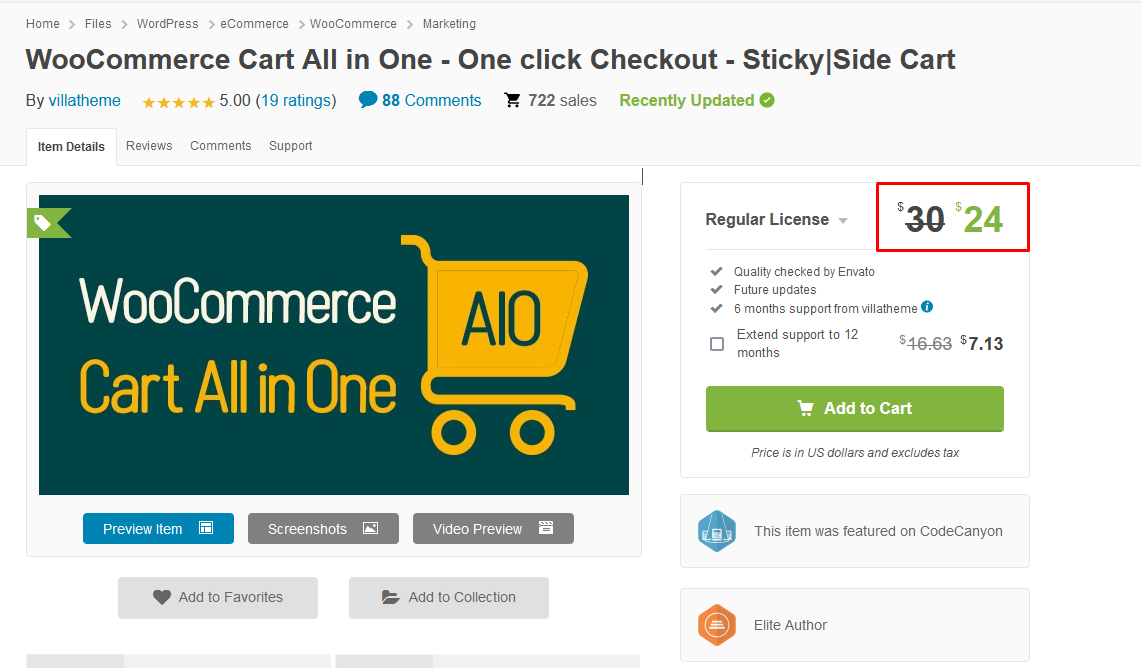Click the WooCommerce Cart All in One preview image

point(333,345)
